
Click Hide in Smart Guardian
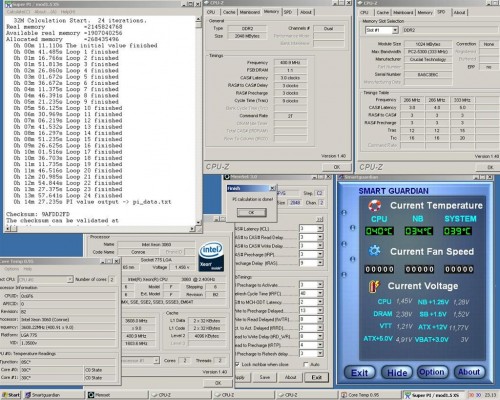tap(397, 372)
